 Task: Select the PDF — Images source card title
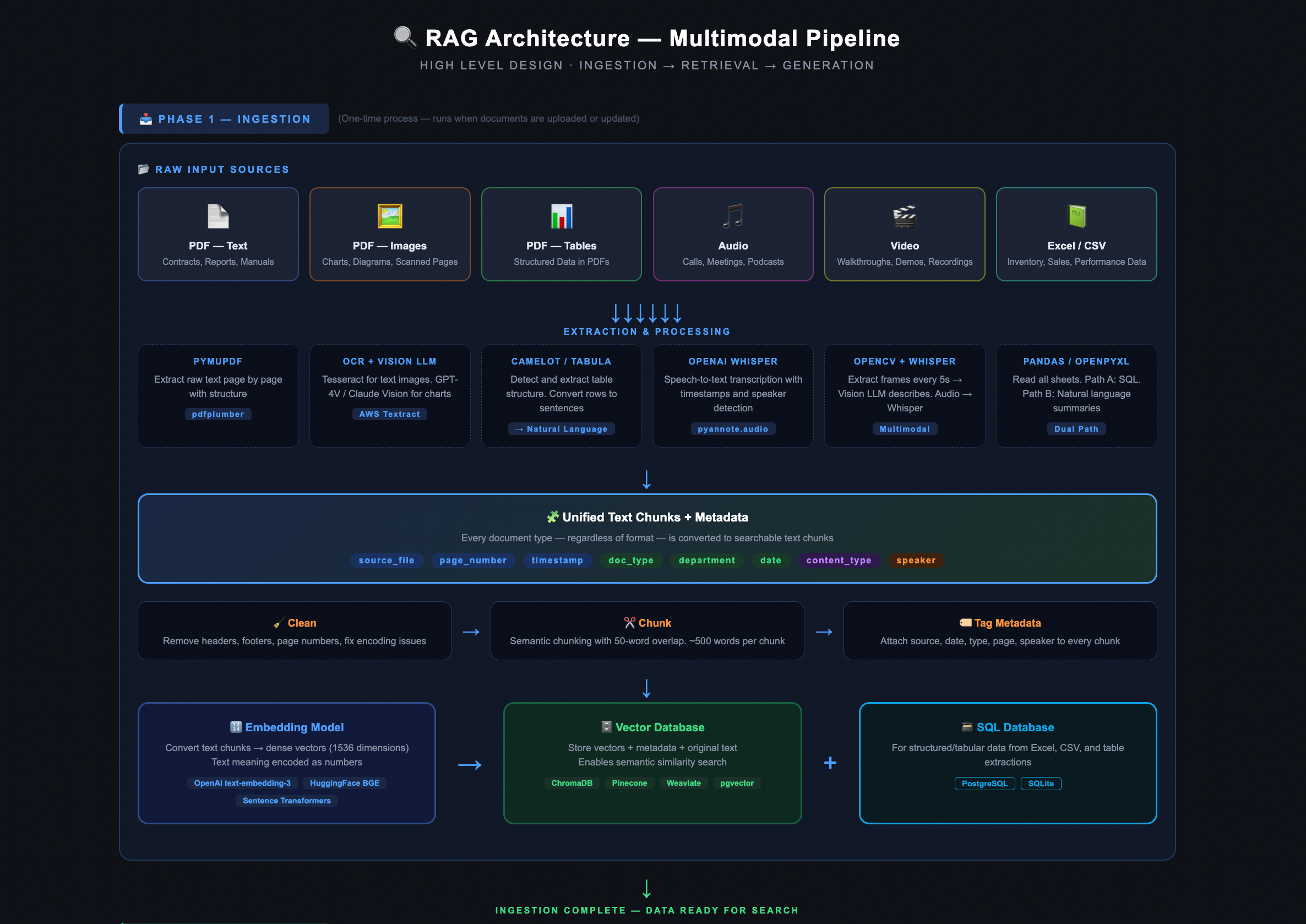[390, 246]
